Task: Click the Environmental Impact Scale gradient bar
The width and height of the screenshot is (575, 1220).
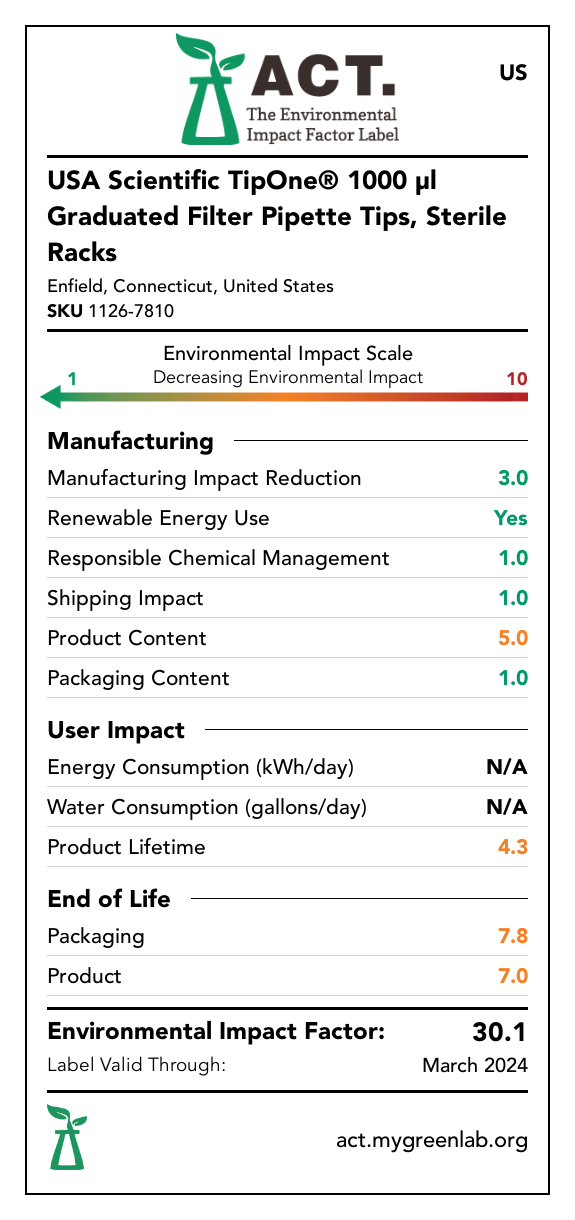Action: (284, 398)
